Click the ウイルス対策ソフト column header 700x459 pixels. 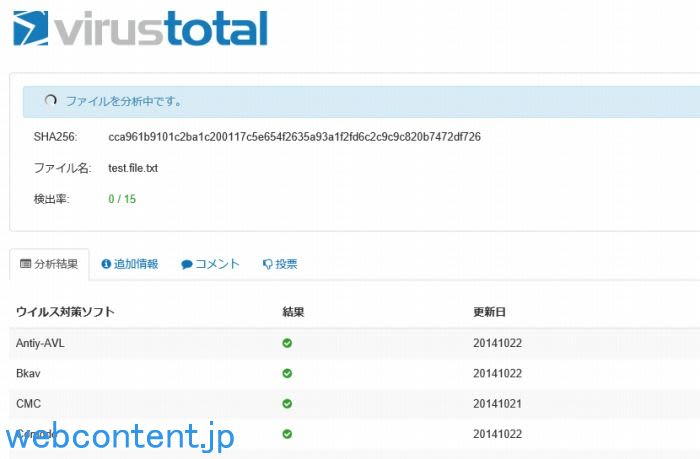pos(65,312)
